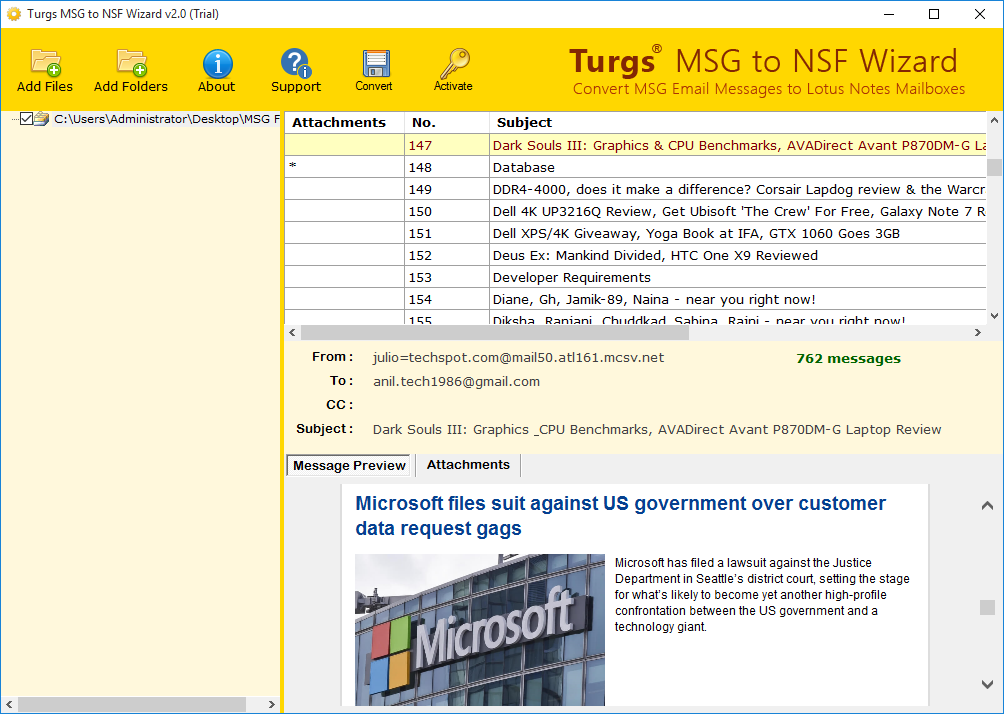The image size is (1004, 714).
Task: Click the folder tree scroll right arrow
Action: [271, 704]
